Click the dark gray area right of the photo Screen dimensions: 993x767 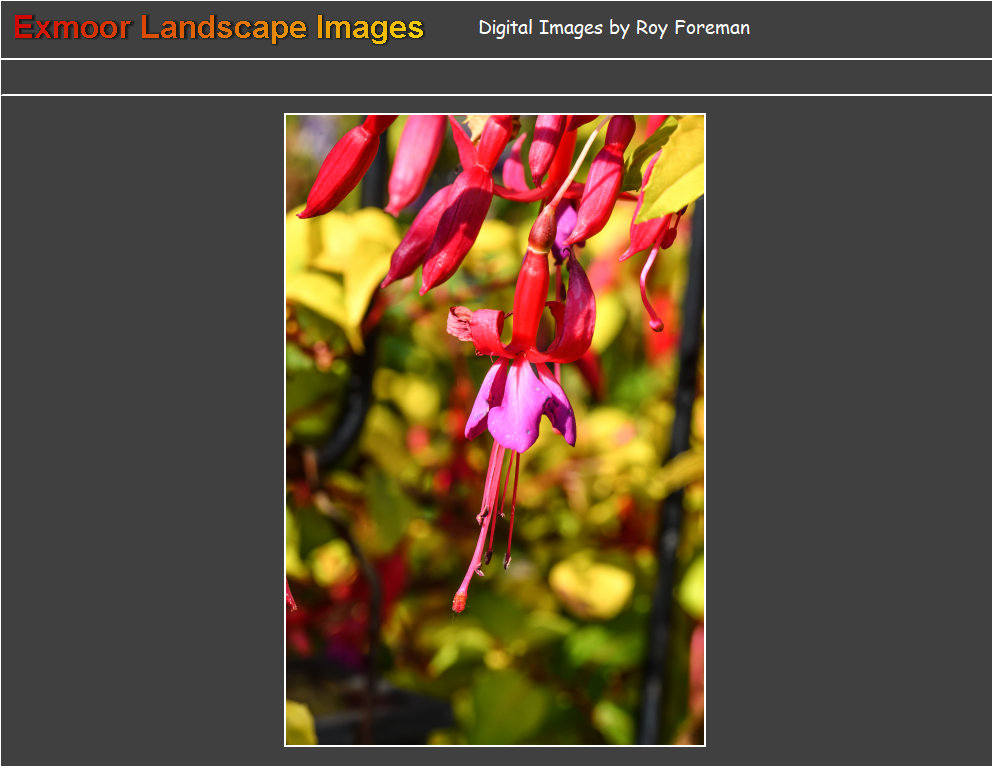coord(850,430)
